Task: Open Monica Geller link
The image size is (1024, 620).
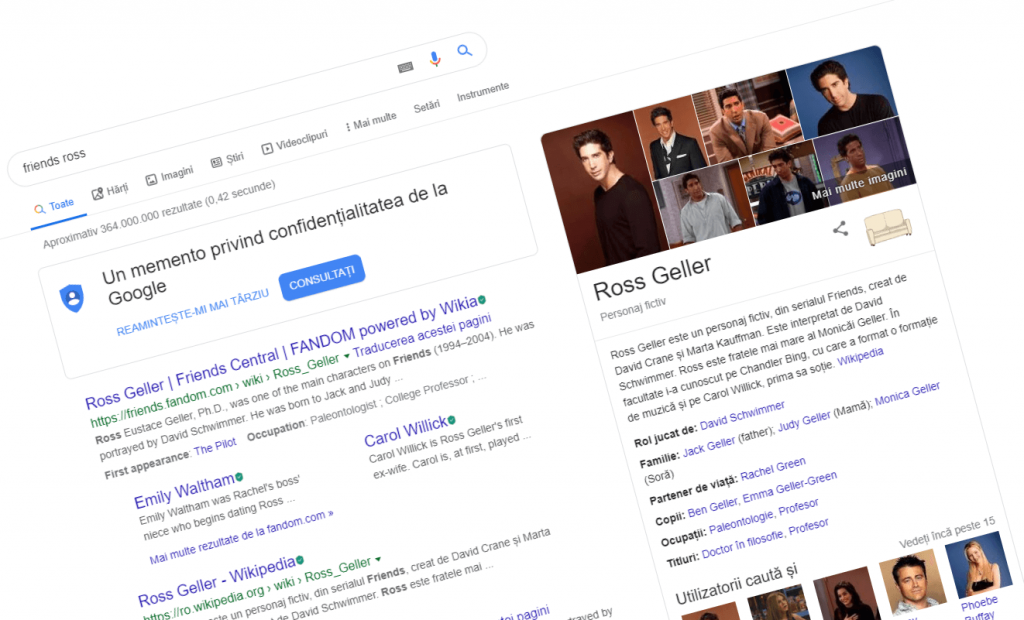Action: click(907, 394)
